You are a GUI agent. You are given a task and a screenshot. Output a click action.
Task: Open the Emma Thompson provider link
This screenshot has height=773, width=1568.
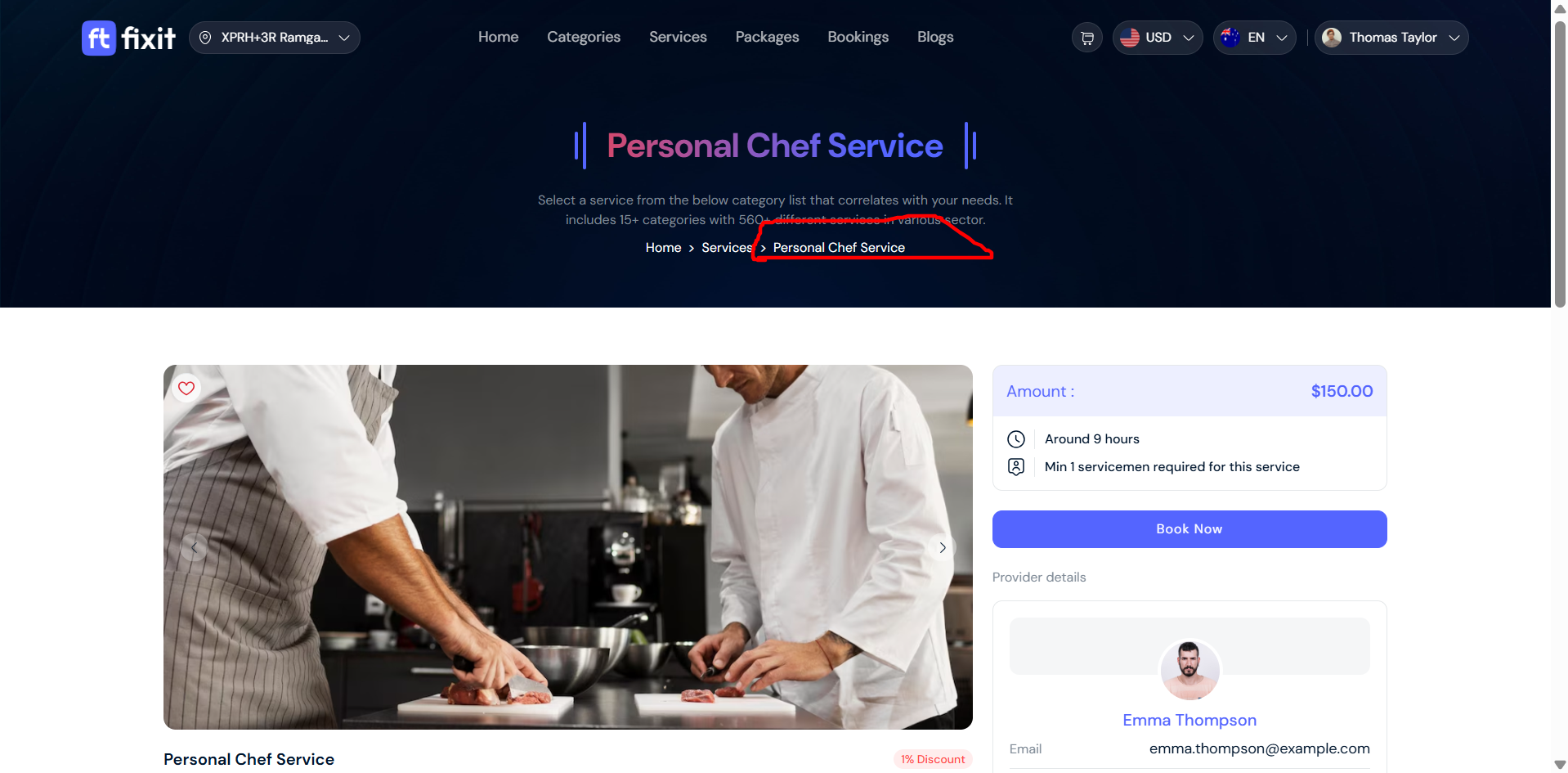[1189, 720]
